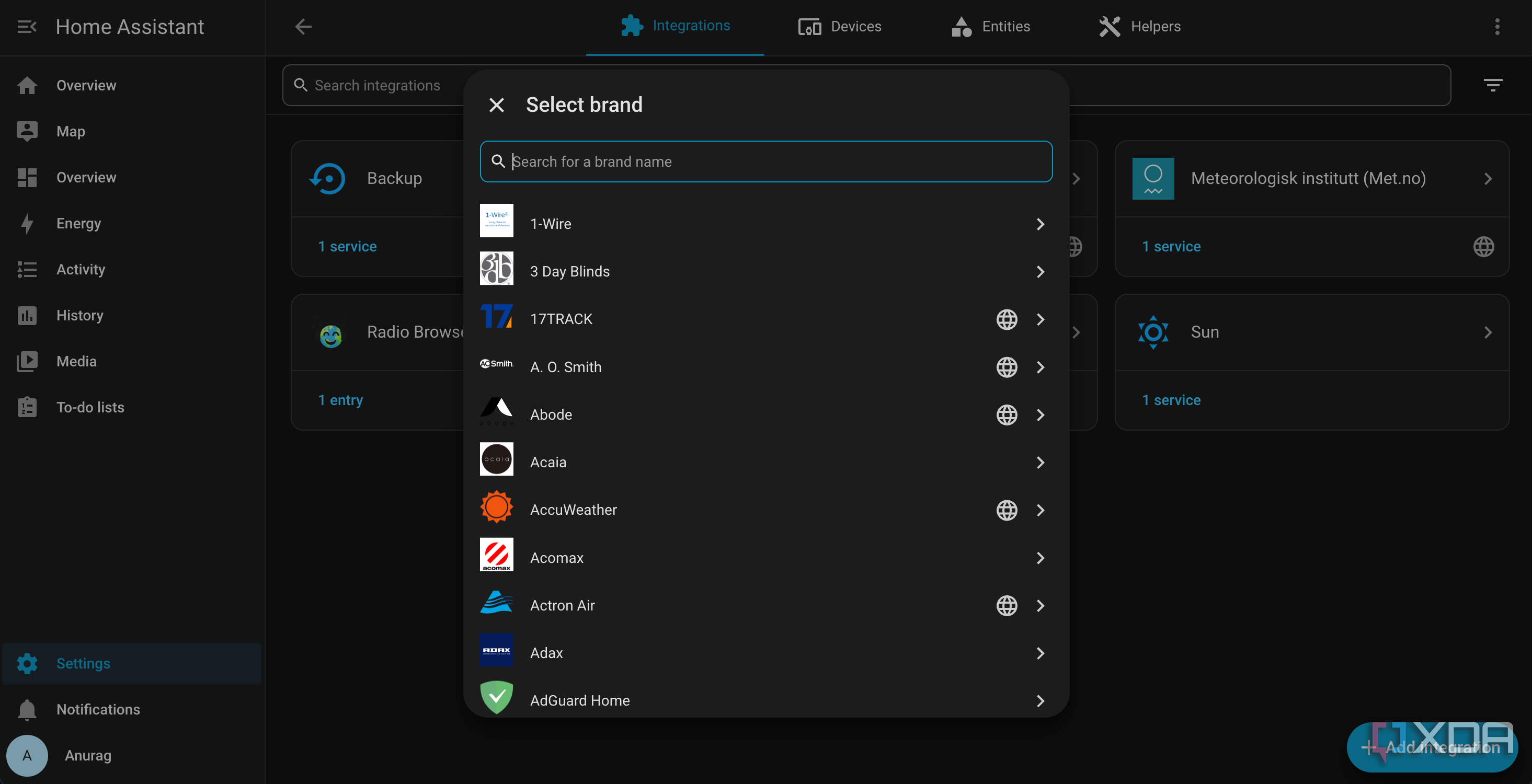Click the 1 entry link under Radio Browser
1532x784 pixels.
(340, 400)
